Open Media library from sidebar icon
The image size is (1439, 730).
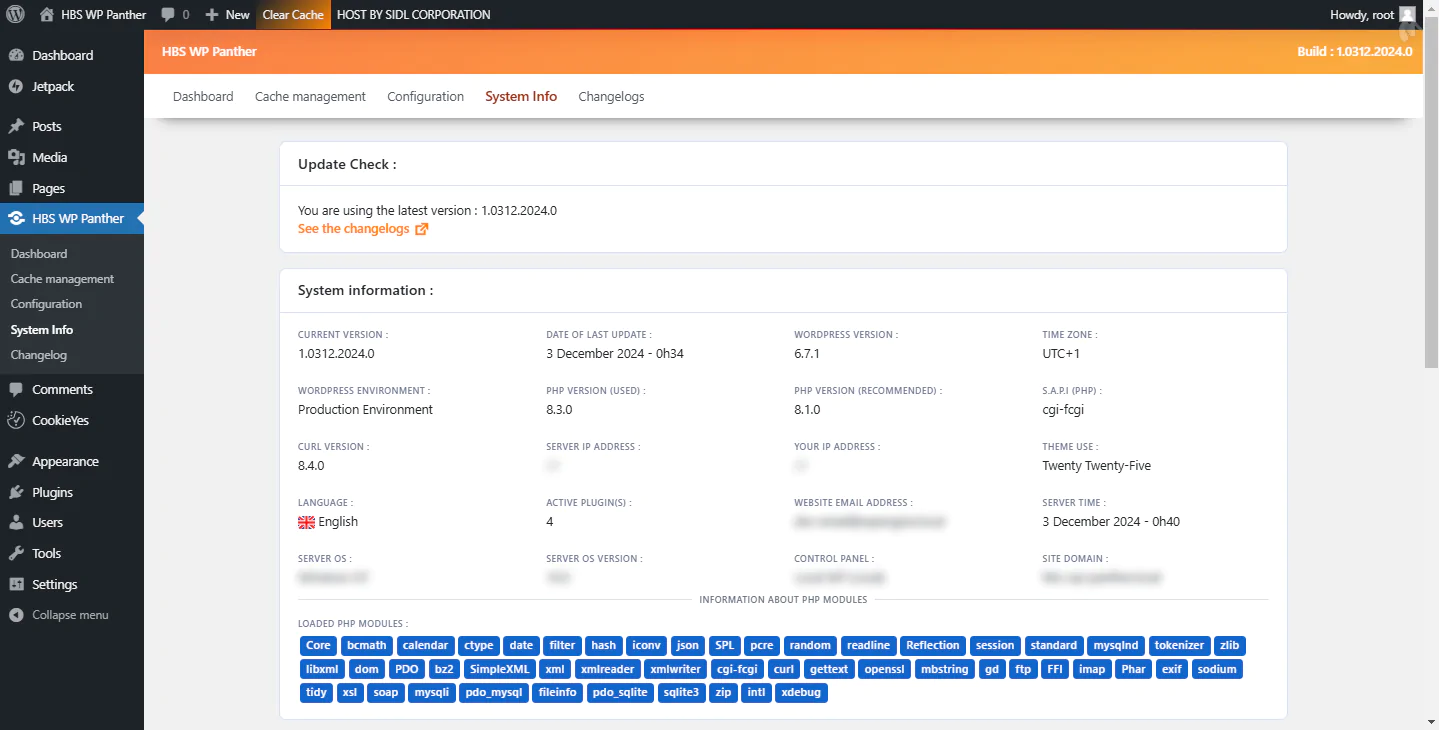pos(16,157)
